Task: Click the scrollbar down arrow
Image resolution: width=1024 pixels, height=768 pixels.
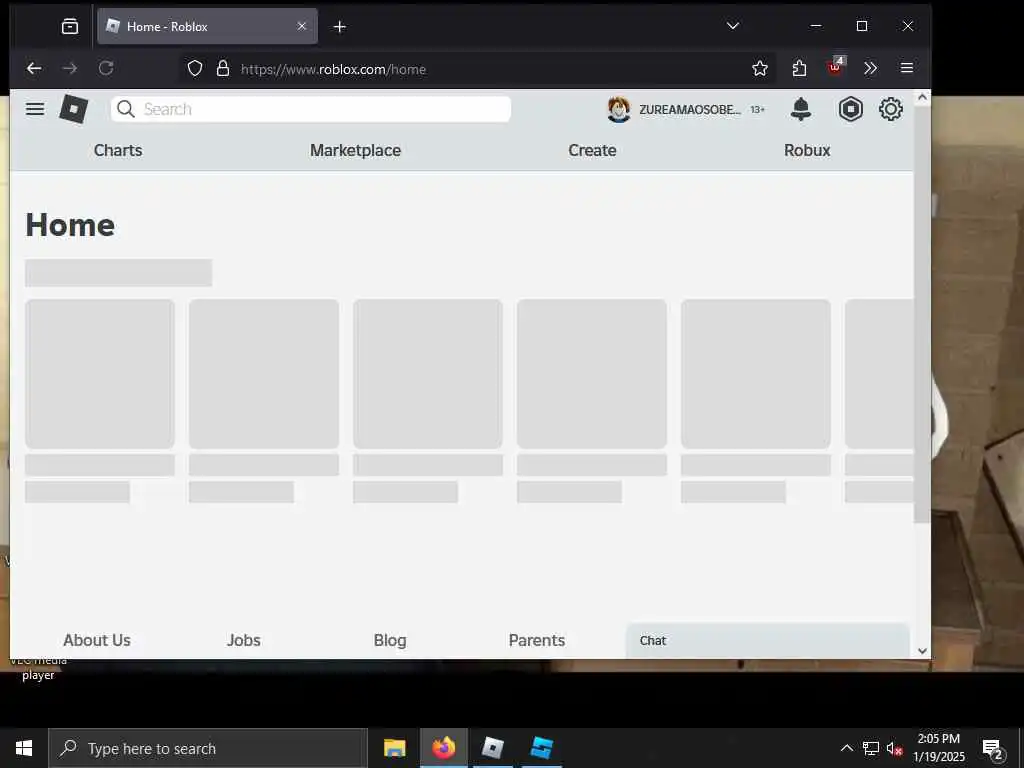Action: [x=922, y=650]
